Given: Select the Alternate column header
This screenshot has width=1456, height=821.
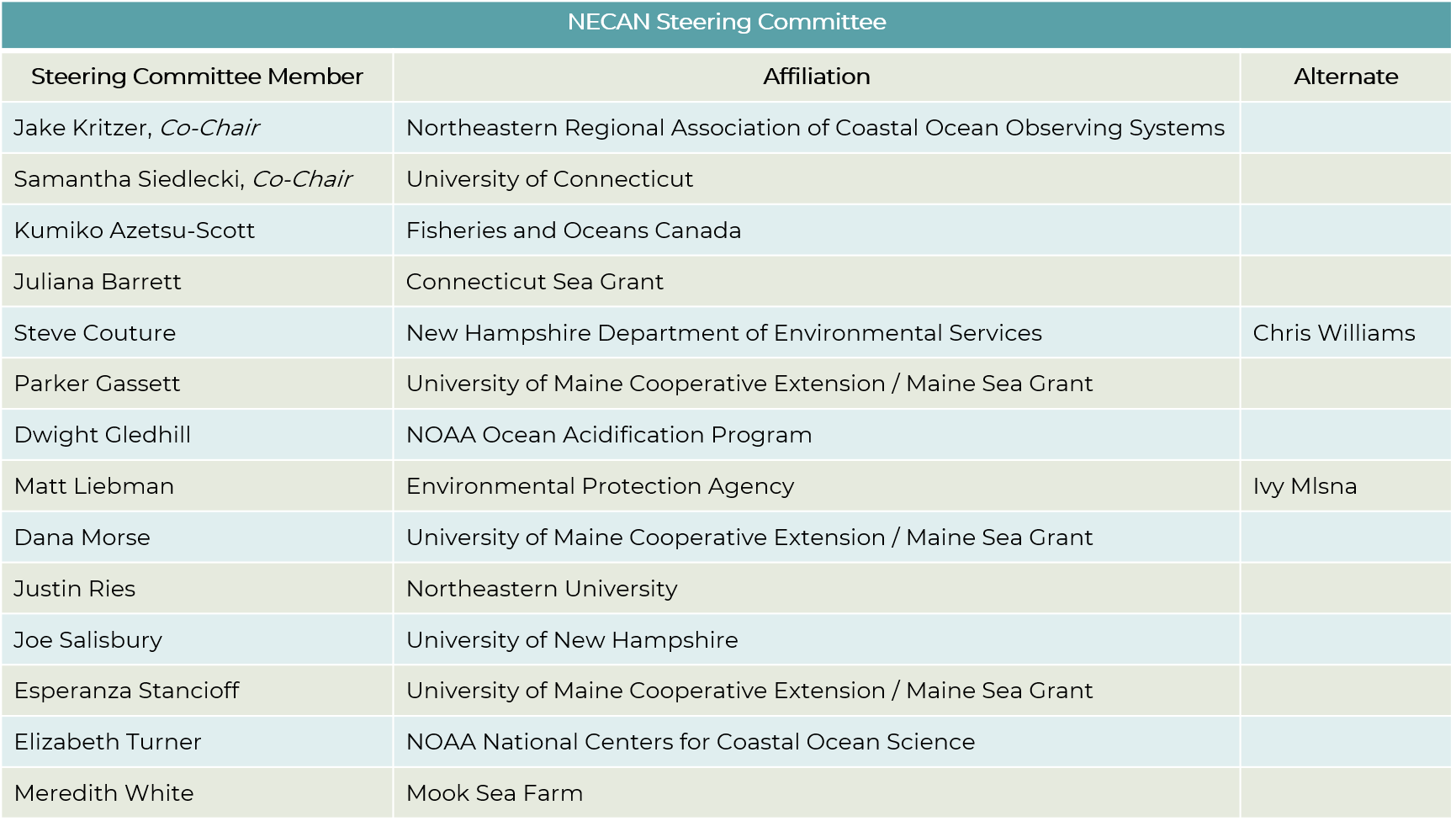Looking at the screenshot, I should tap(1346, 77).
